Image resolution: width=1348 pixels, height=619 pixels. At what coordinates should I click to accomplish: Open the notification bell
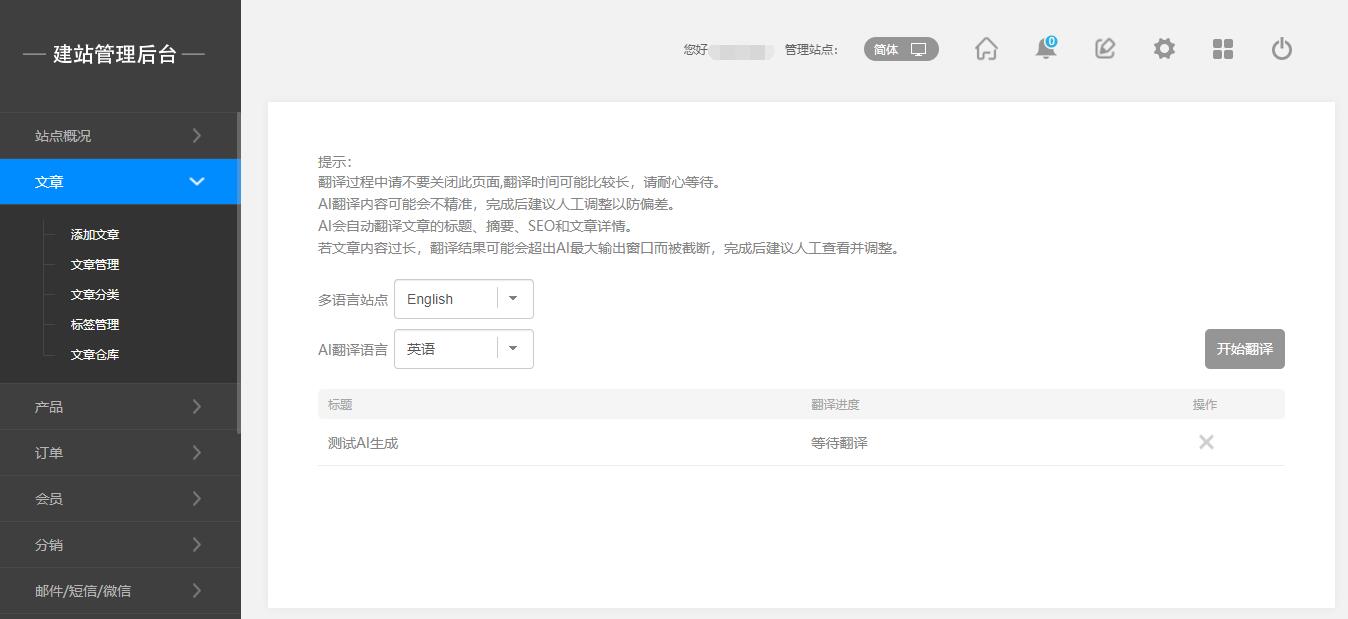pyautogui.click(x=1046, y=49)
